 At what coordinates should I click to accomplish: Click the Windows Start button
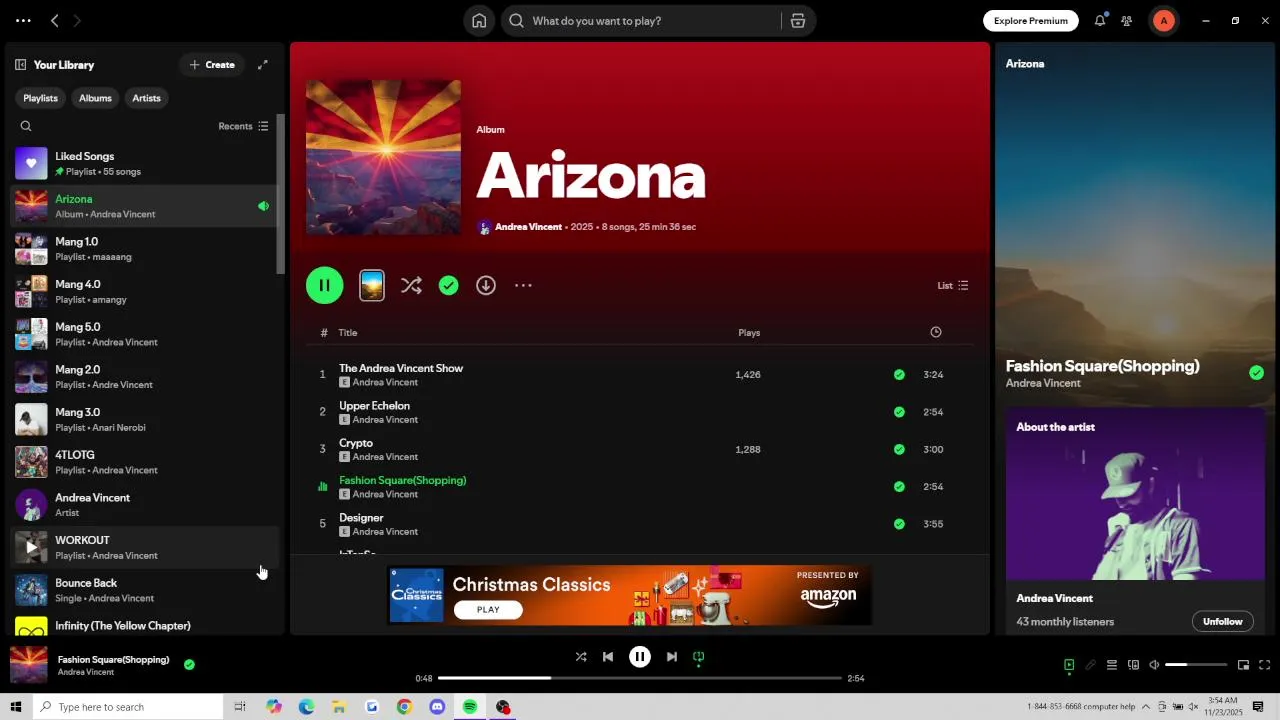tap(15, 707)
